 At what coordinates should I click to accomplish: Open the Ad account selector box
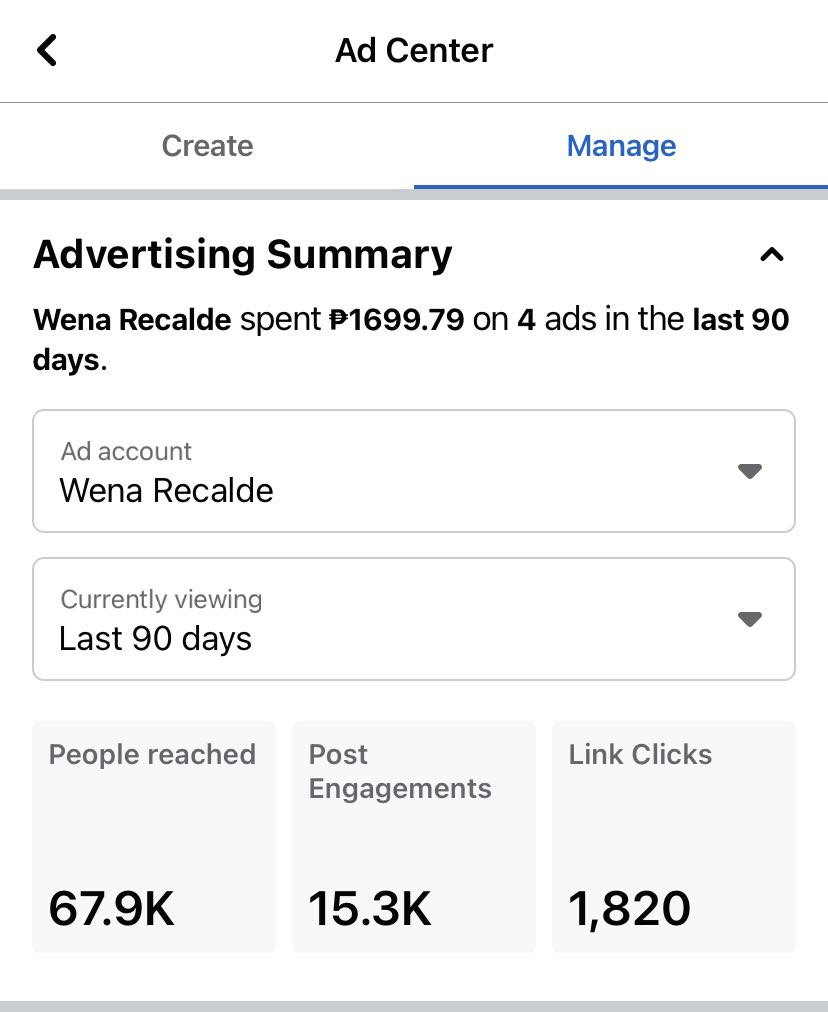[414, 471]
